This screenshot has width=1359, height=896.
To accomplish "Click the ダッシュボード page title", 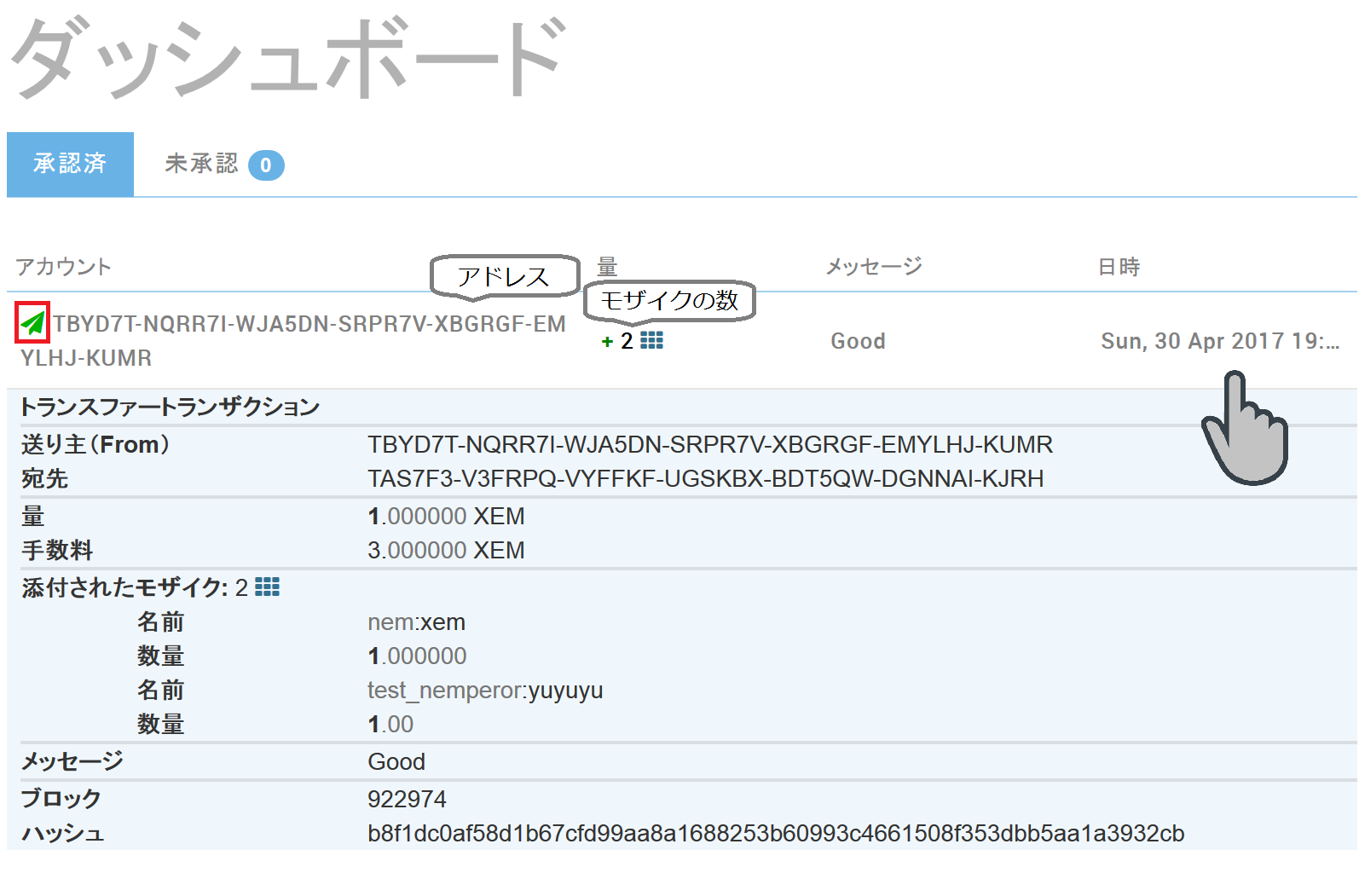I will coord(288,58).
